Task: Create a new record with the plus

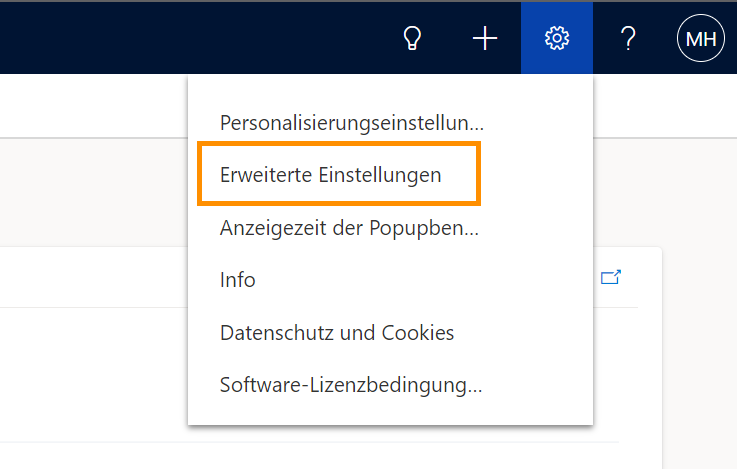Action: tap(485, 38)
